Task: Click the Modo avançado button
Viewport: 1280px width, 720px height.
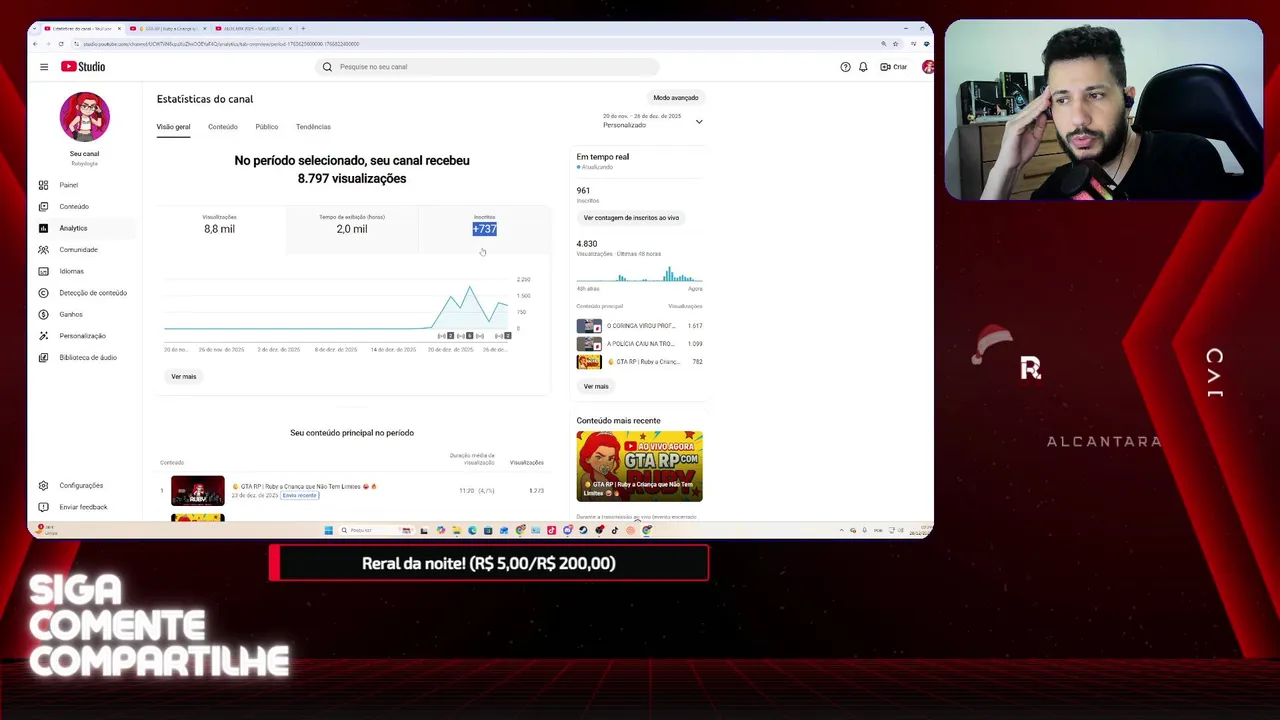Action: [676, 98]
